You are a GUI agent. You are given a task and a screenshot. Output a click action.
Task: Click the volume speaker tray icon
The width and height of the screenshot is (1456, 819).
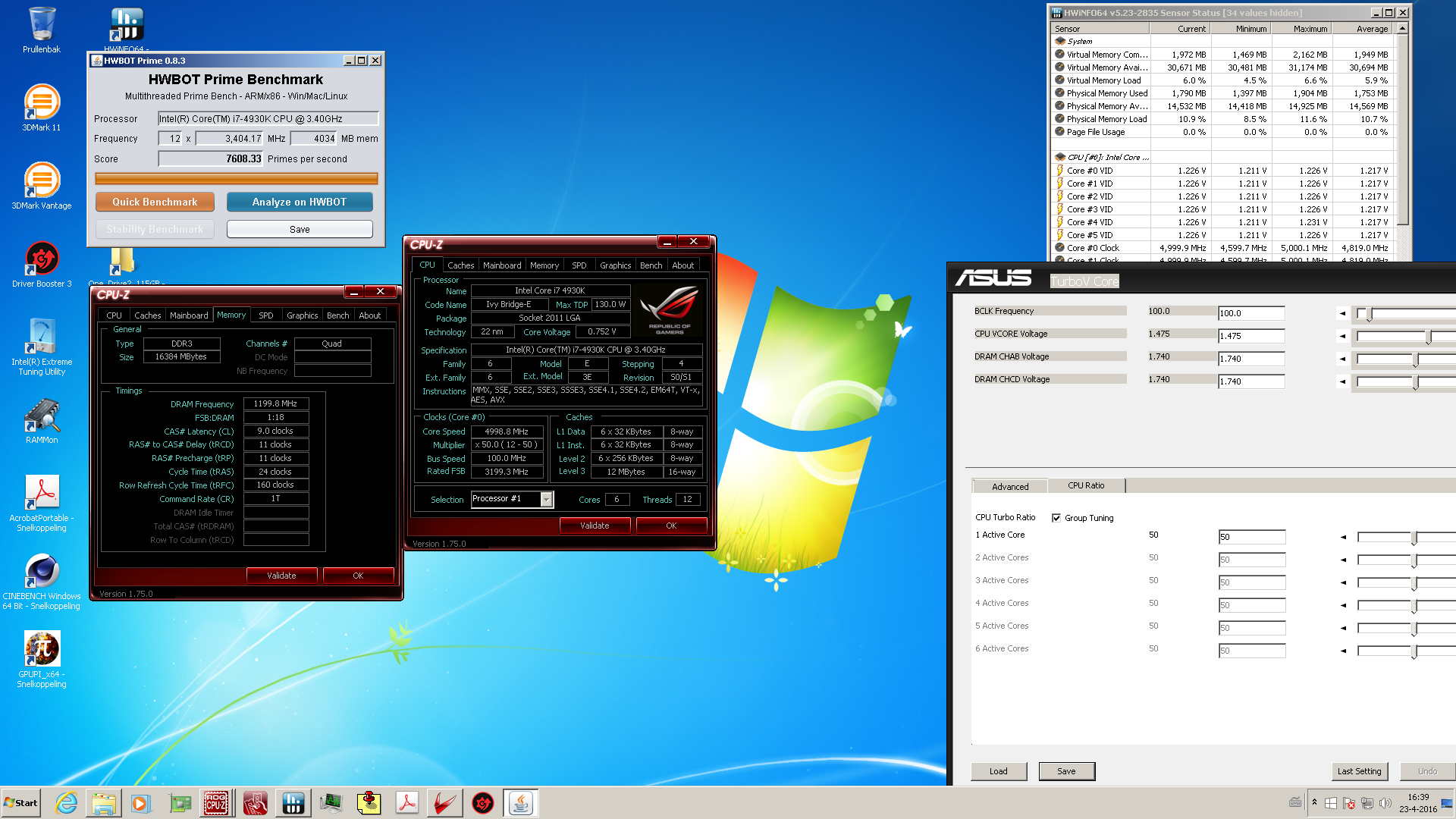point(1385,803)
